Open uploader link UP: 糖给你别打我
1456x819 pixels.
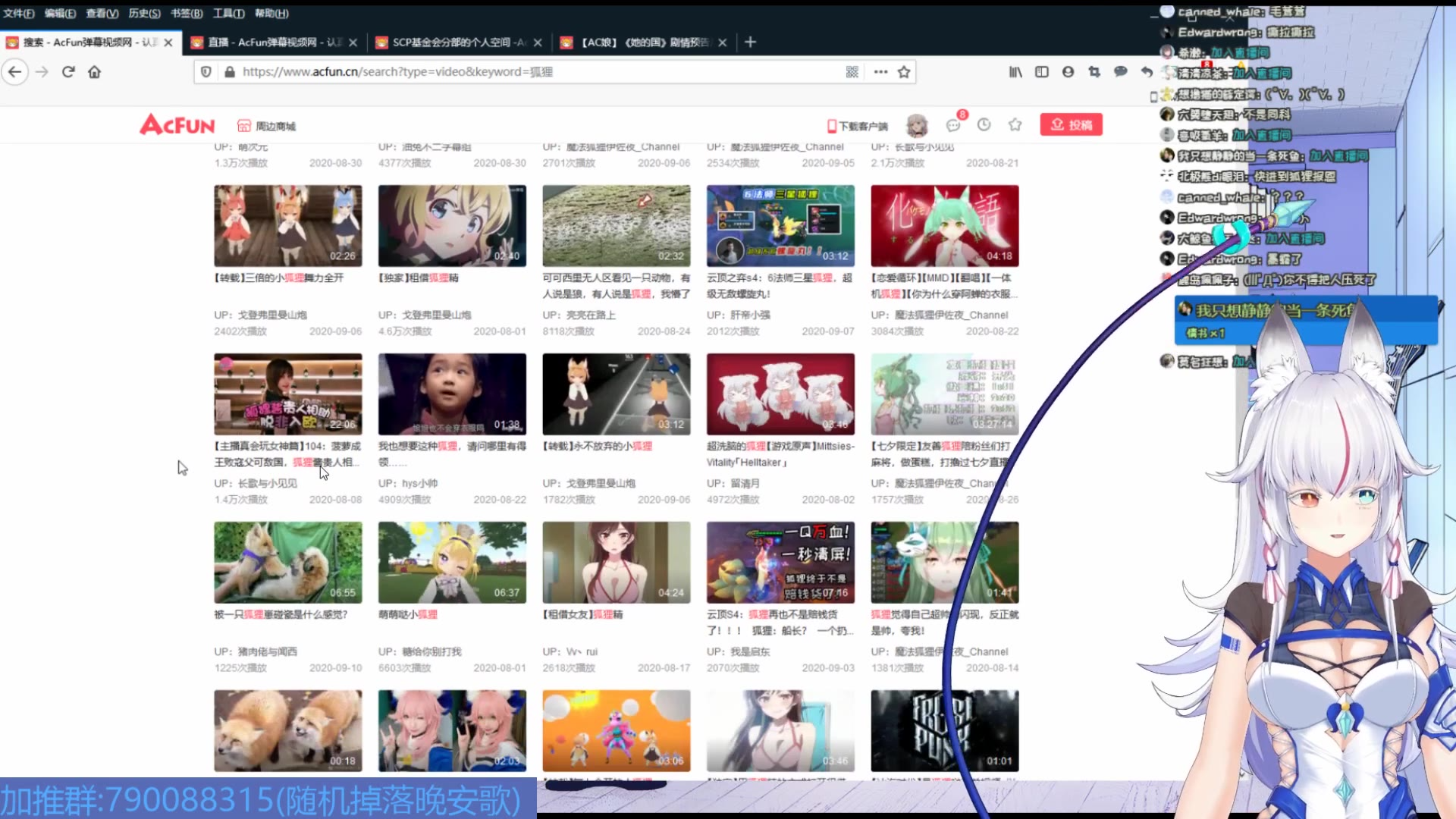(420, 652)
